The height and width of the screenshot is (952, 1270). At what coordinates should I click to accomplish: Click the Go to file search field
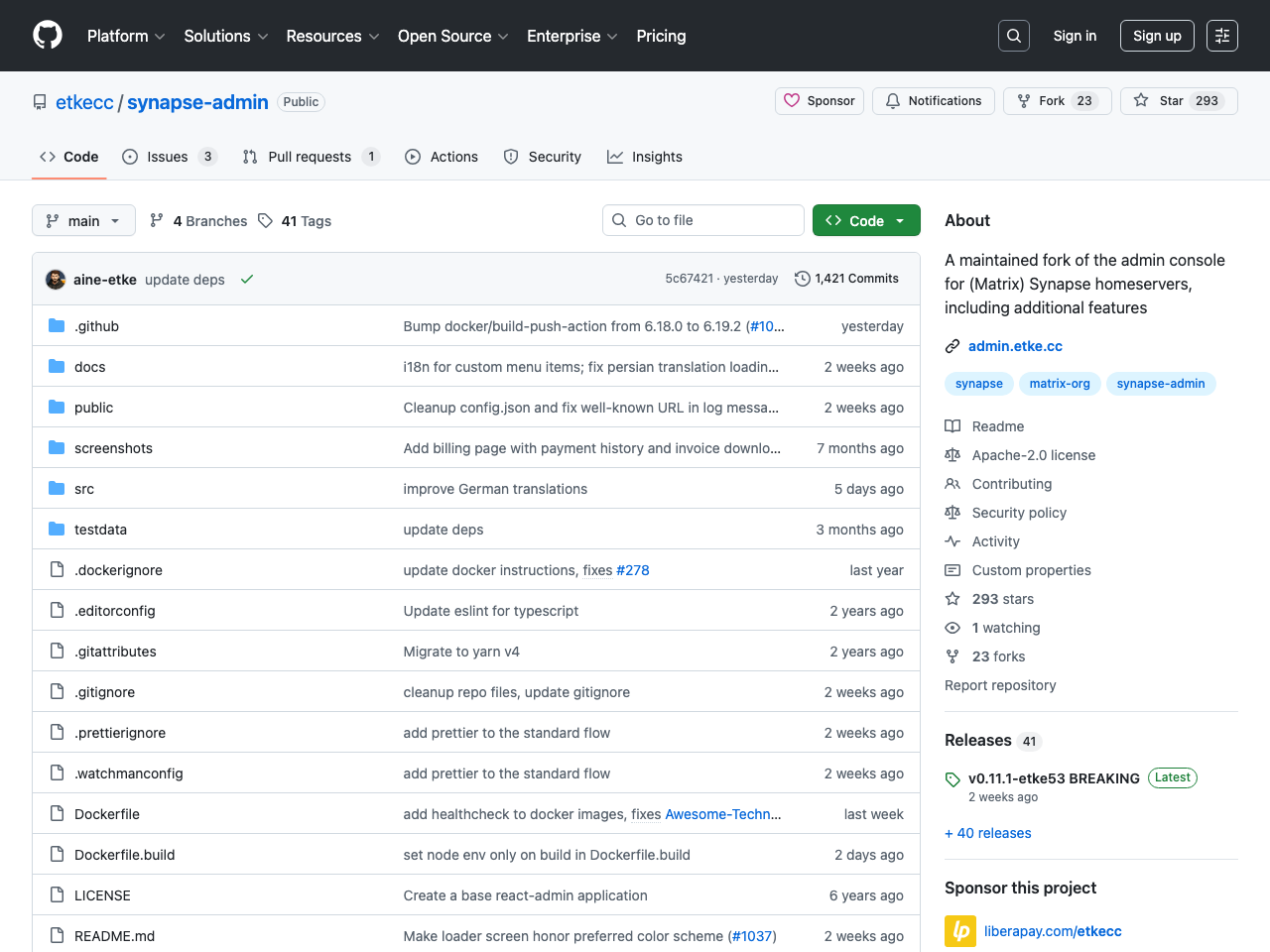(x=703, y=220)
